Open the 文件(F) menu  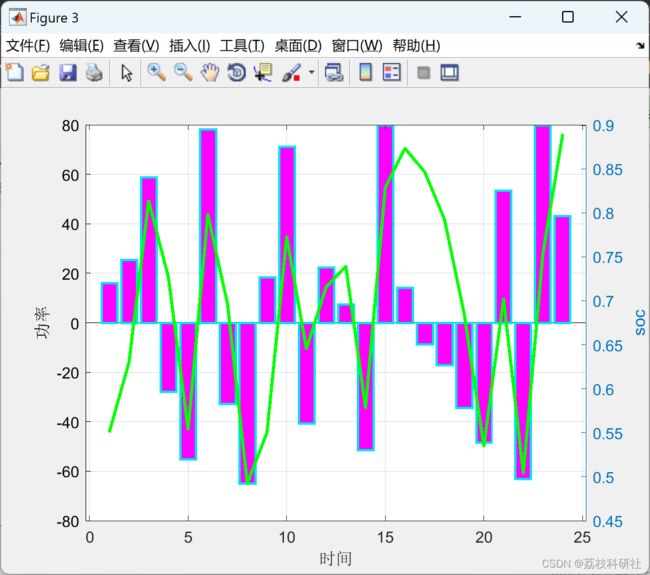tap(28, 45)
